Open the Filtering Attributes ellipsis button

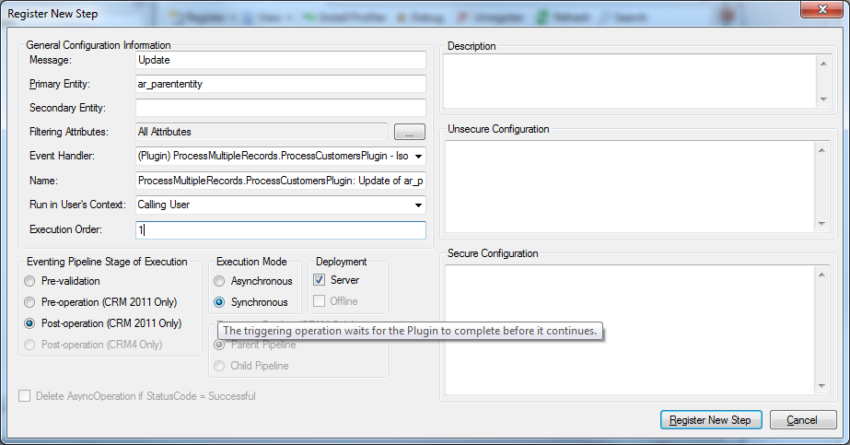click(x=409, y=132)
